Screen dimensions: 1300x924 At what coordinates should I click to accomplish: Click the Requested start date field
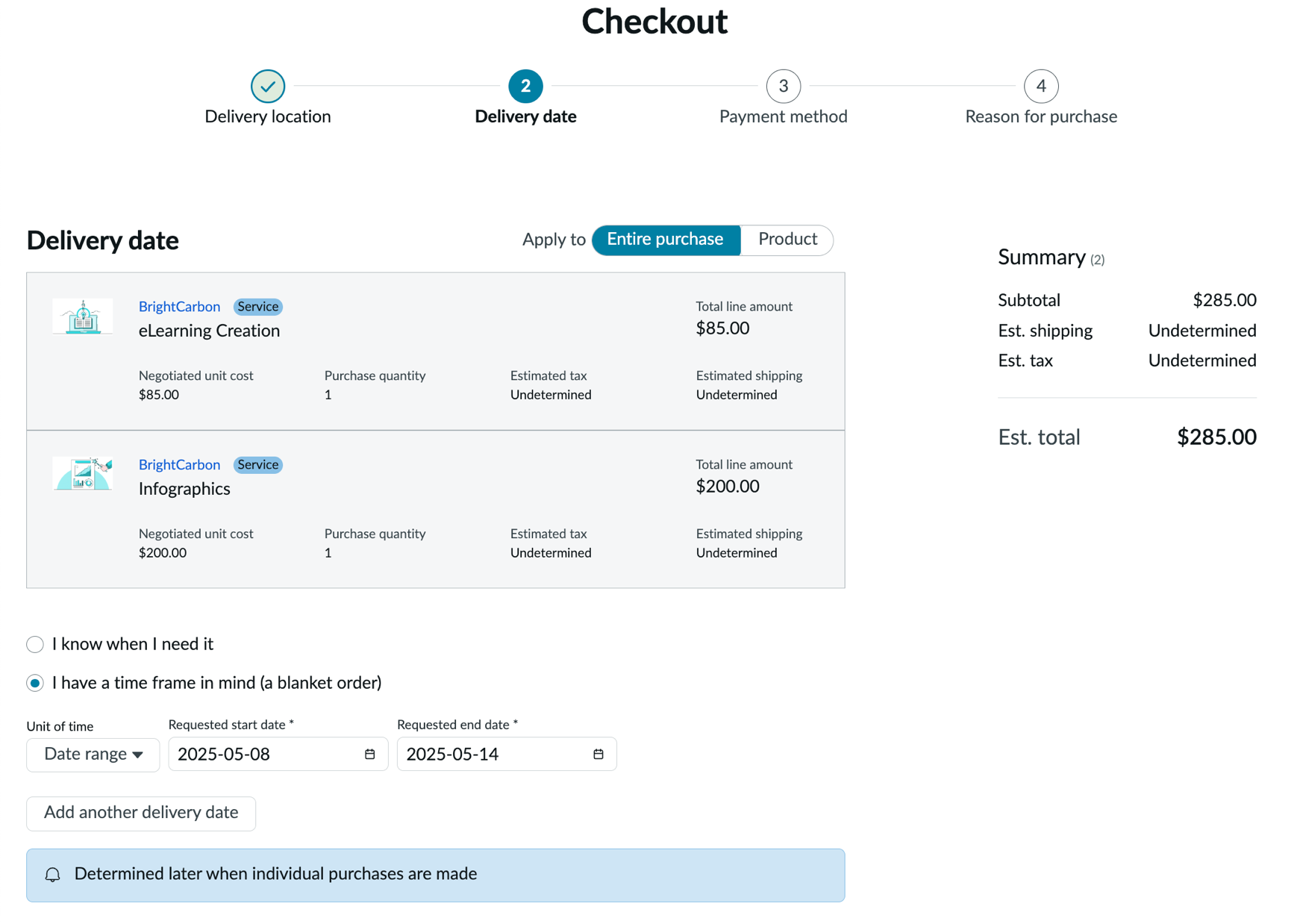pos(278,755)
